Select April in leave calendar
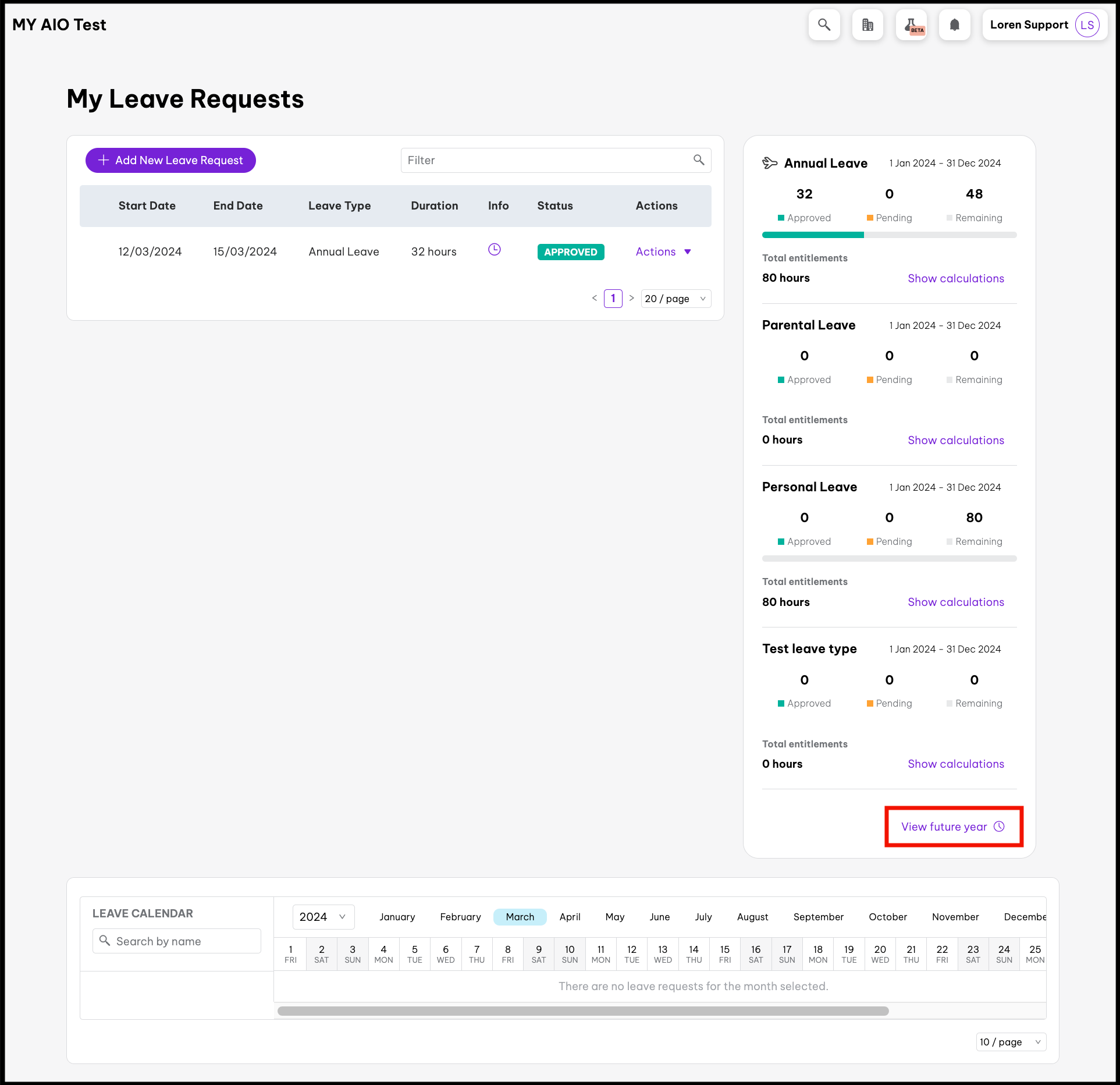 click(570, 917)
